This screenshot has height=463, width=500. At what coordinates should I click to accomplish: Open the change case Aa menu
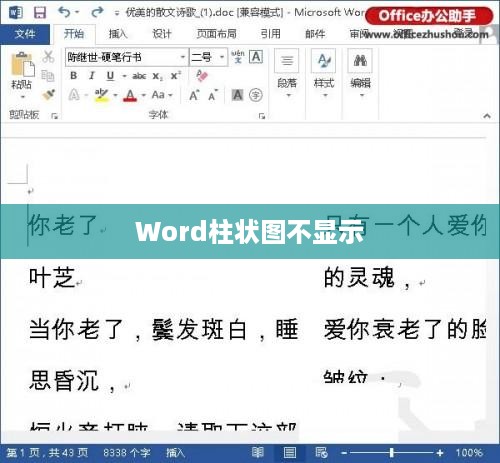[x=162, y=95]
